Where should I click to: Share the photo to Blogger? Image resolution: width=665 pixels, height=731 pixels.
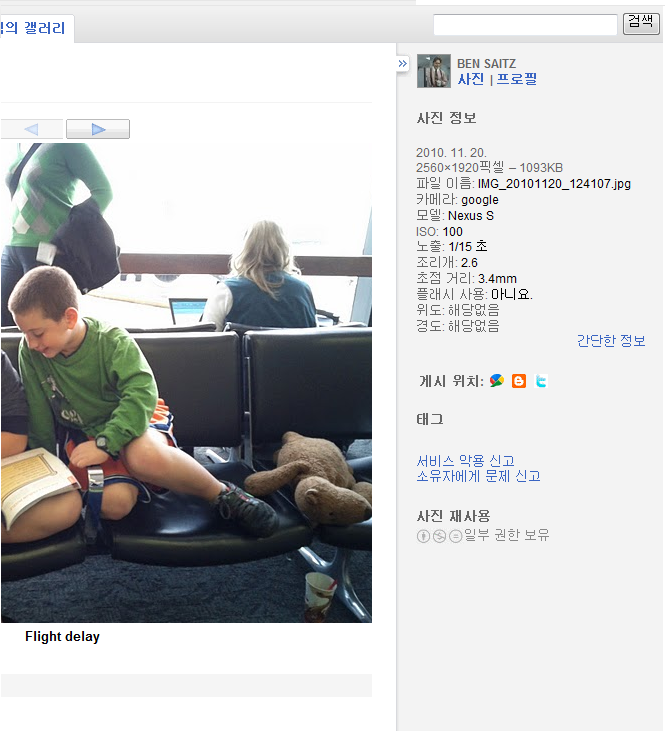519,381
